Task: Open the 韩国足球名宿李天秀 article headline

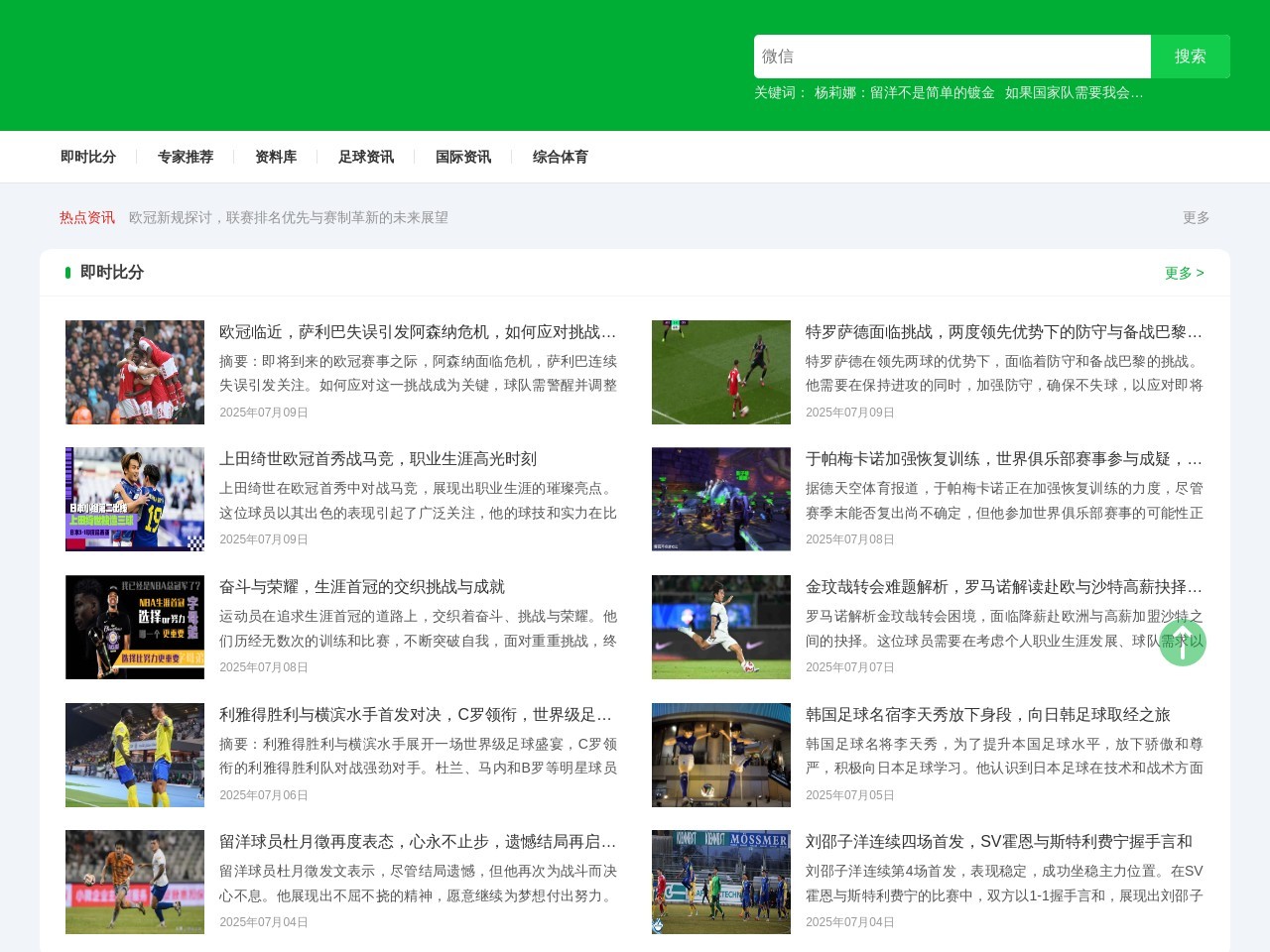Action: click(x=987, y=715)
